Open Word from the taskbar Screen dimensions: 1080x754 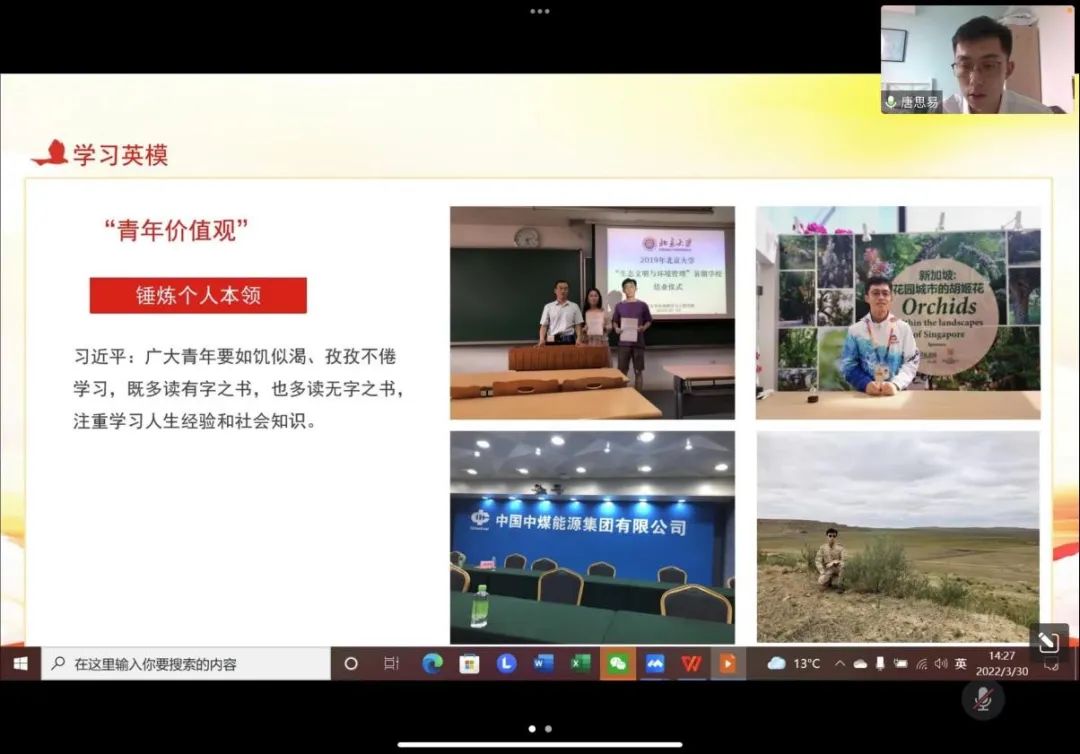[543, 664]
